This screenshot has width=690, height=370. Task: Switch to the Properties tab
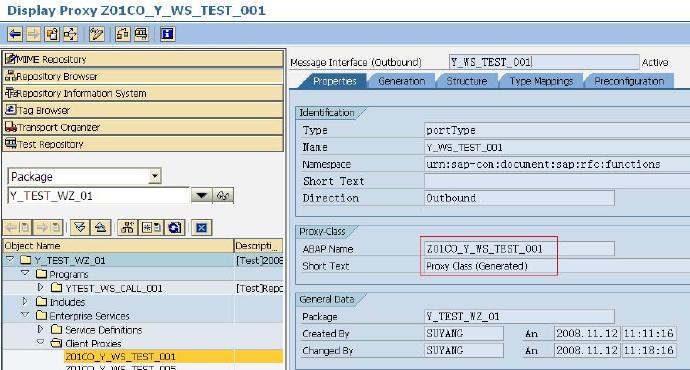[334, 81]
